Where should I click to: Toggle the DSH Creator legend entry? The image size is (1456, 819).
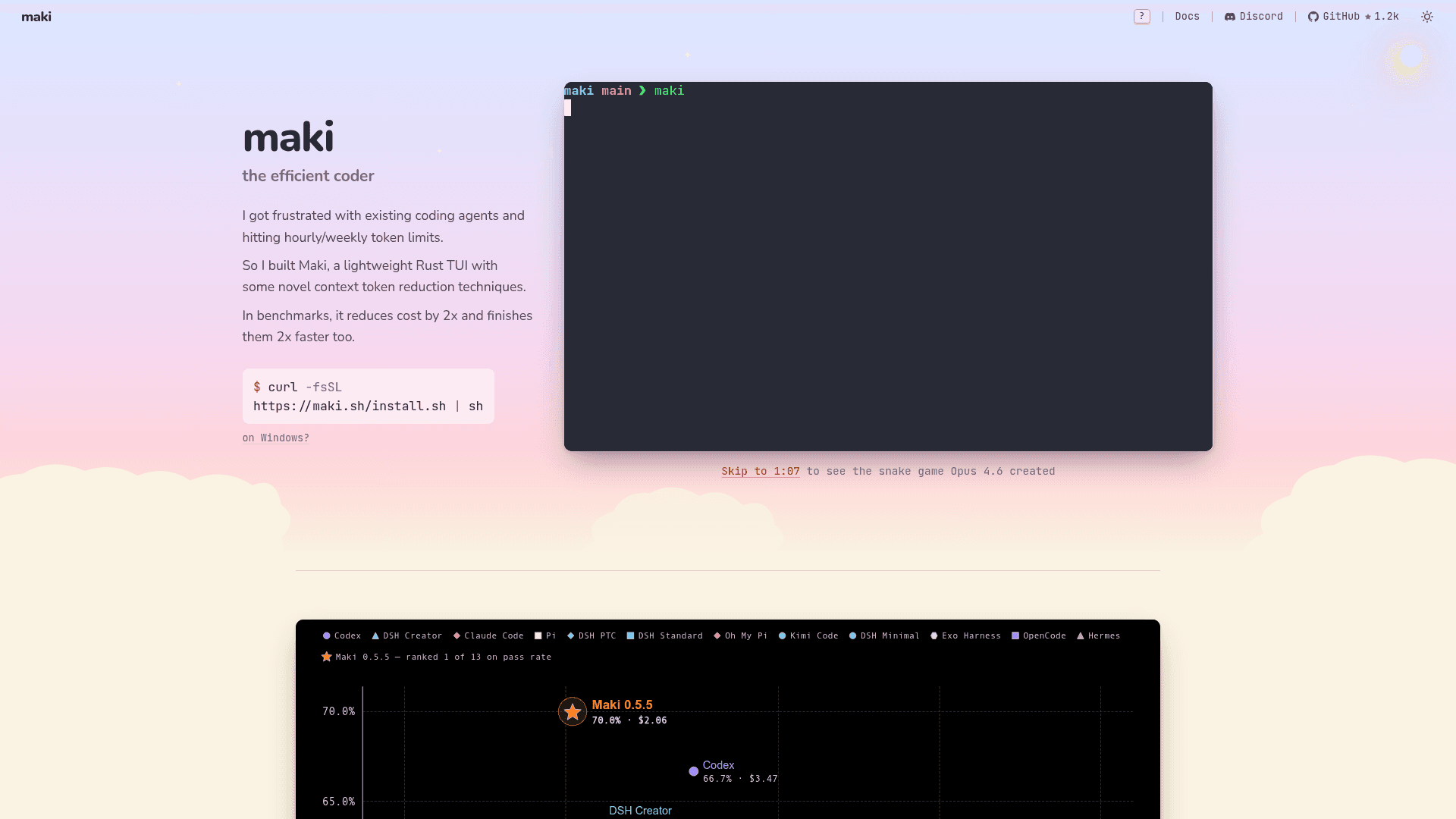point(406,636)
